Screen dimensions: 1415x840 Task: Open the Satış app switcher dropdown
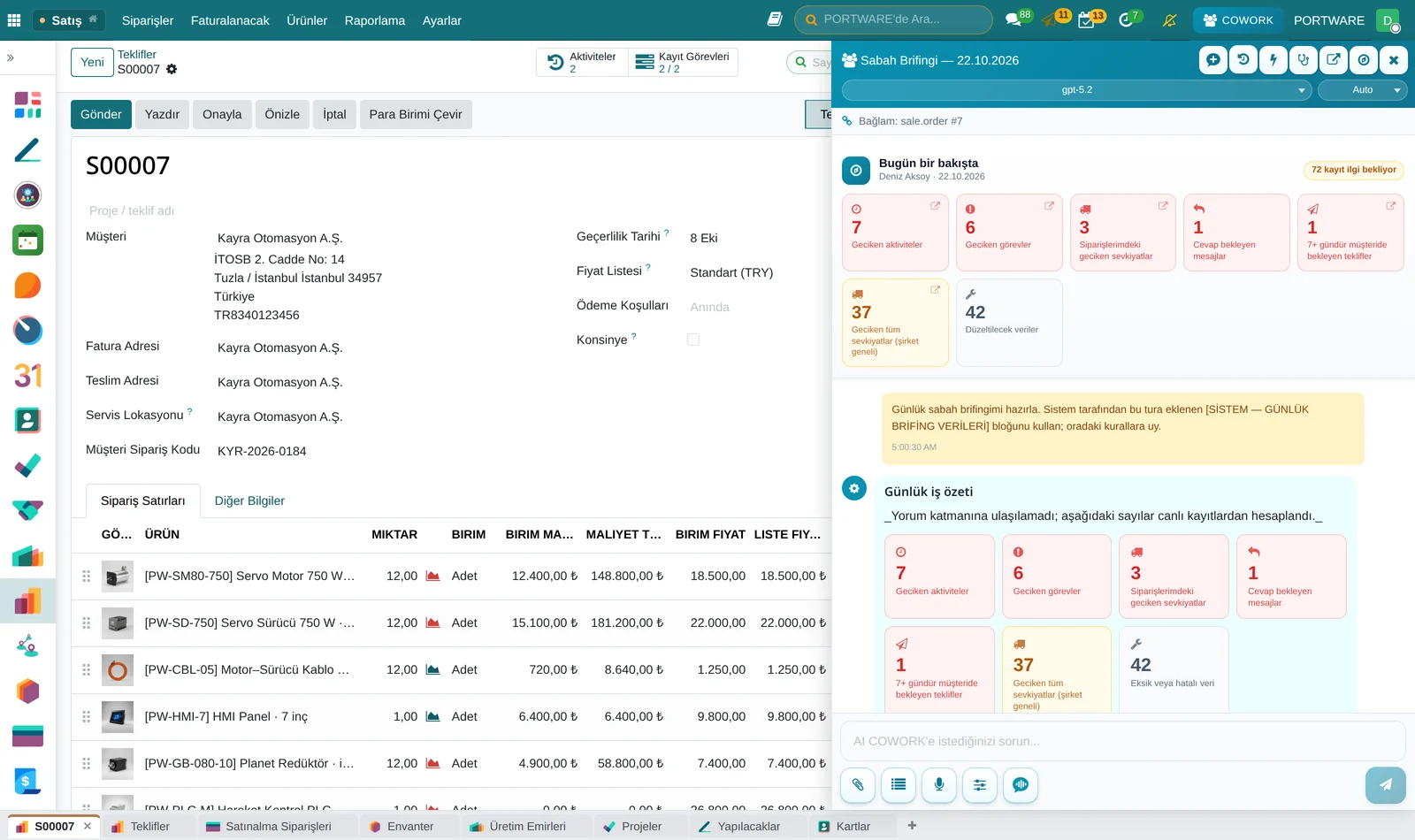click(x=69, y=20)
